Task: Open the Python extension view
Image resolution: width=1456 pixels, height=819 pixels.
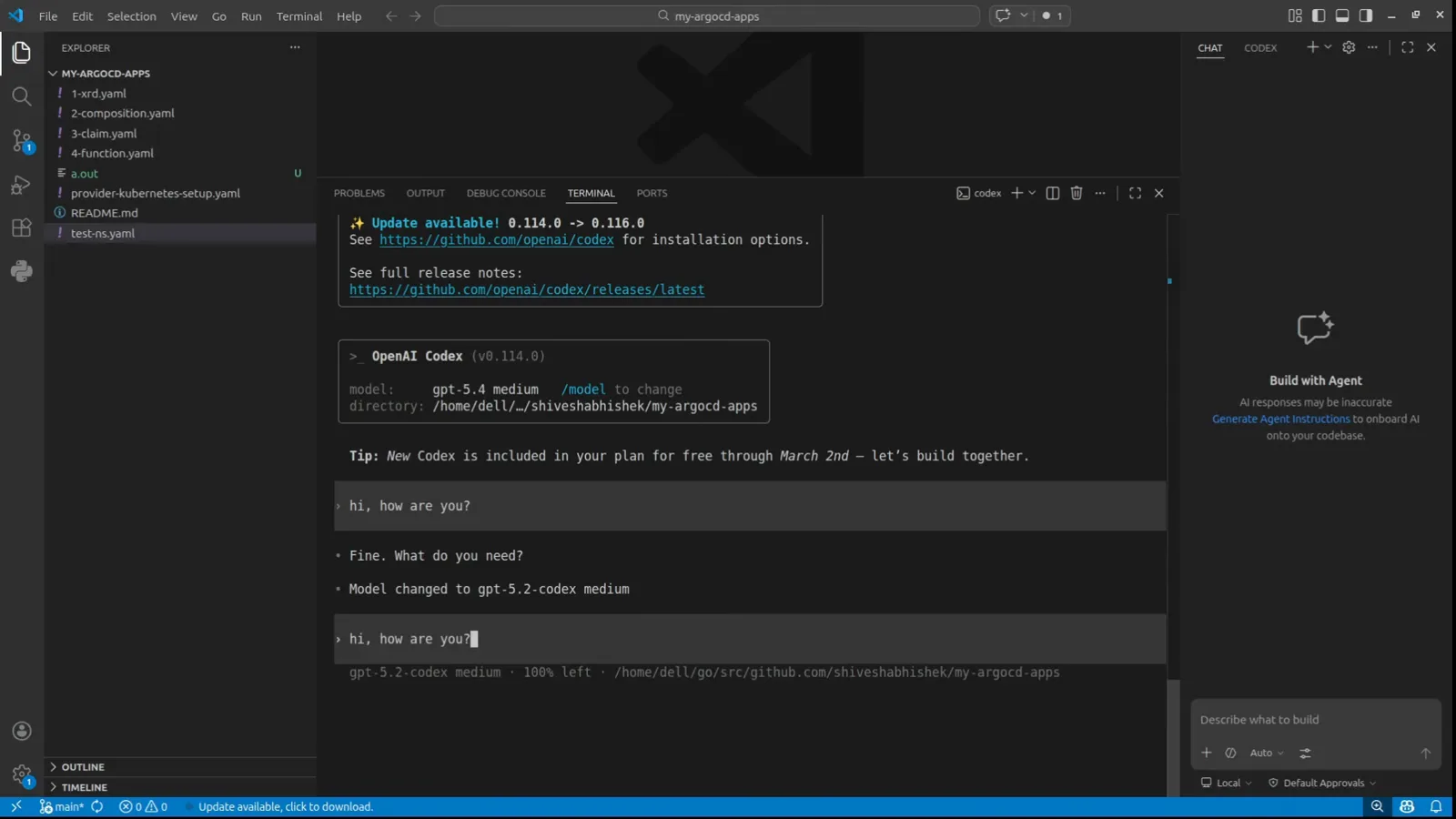Action: click(x=22, y=271)
